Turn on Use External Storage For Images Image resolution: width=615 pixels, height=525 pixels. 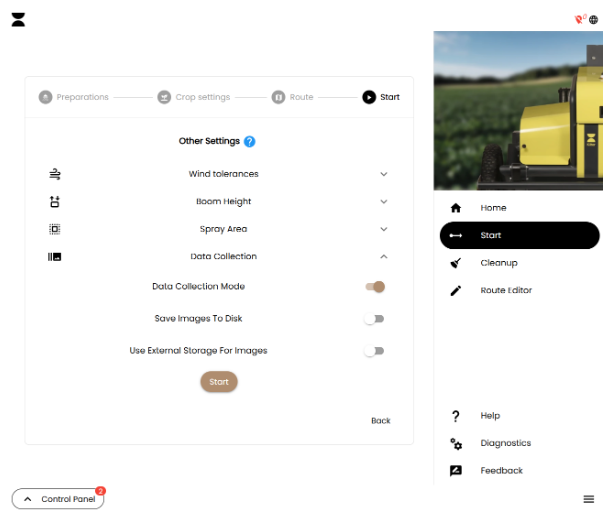tap(374, 351)
